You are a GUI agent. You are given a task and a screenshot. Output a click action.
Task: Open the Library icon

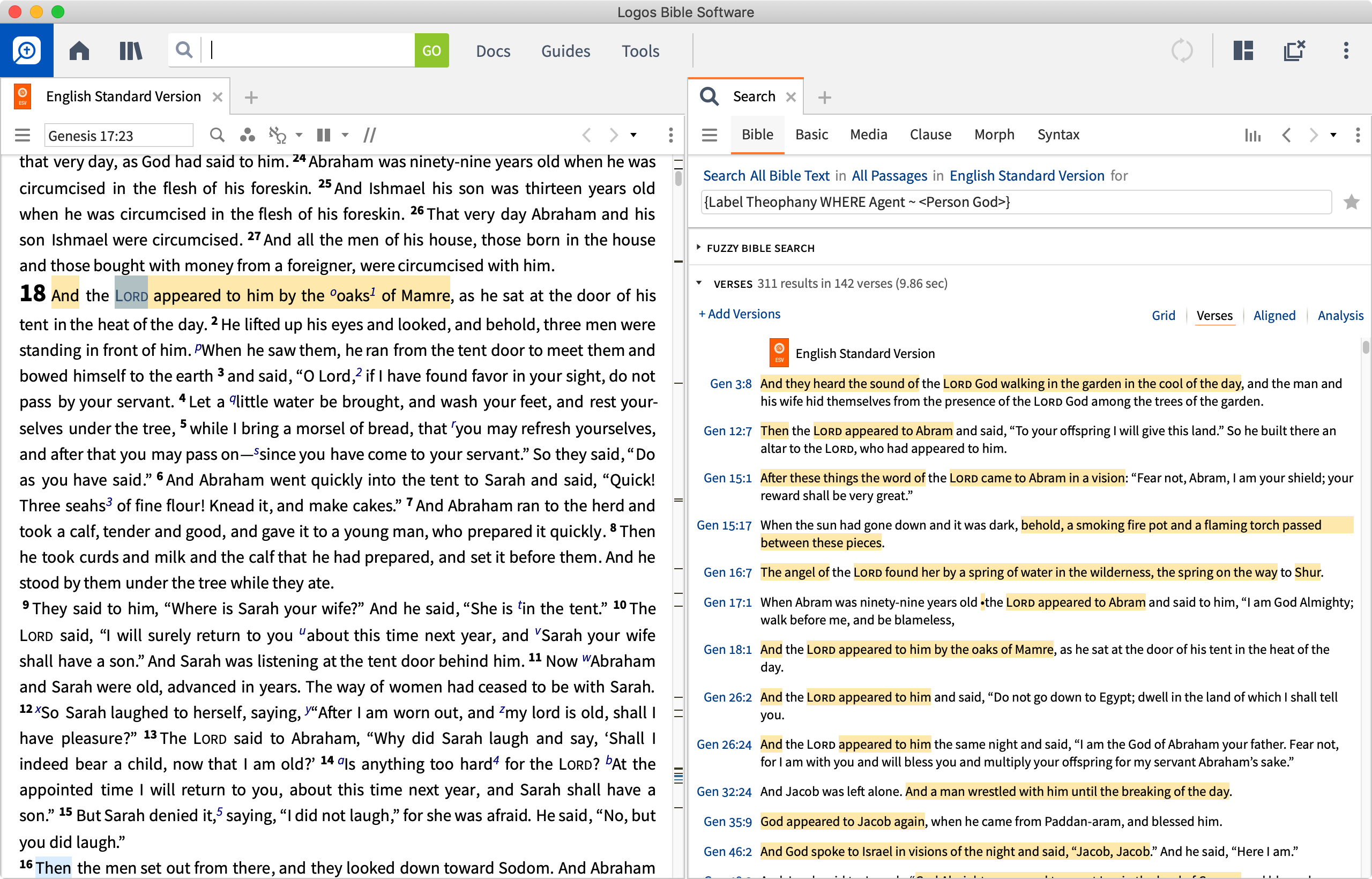tap(131, 51)
